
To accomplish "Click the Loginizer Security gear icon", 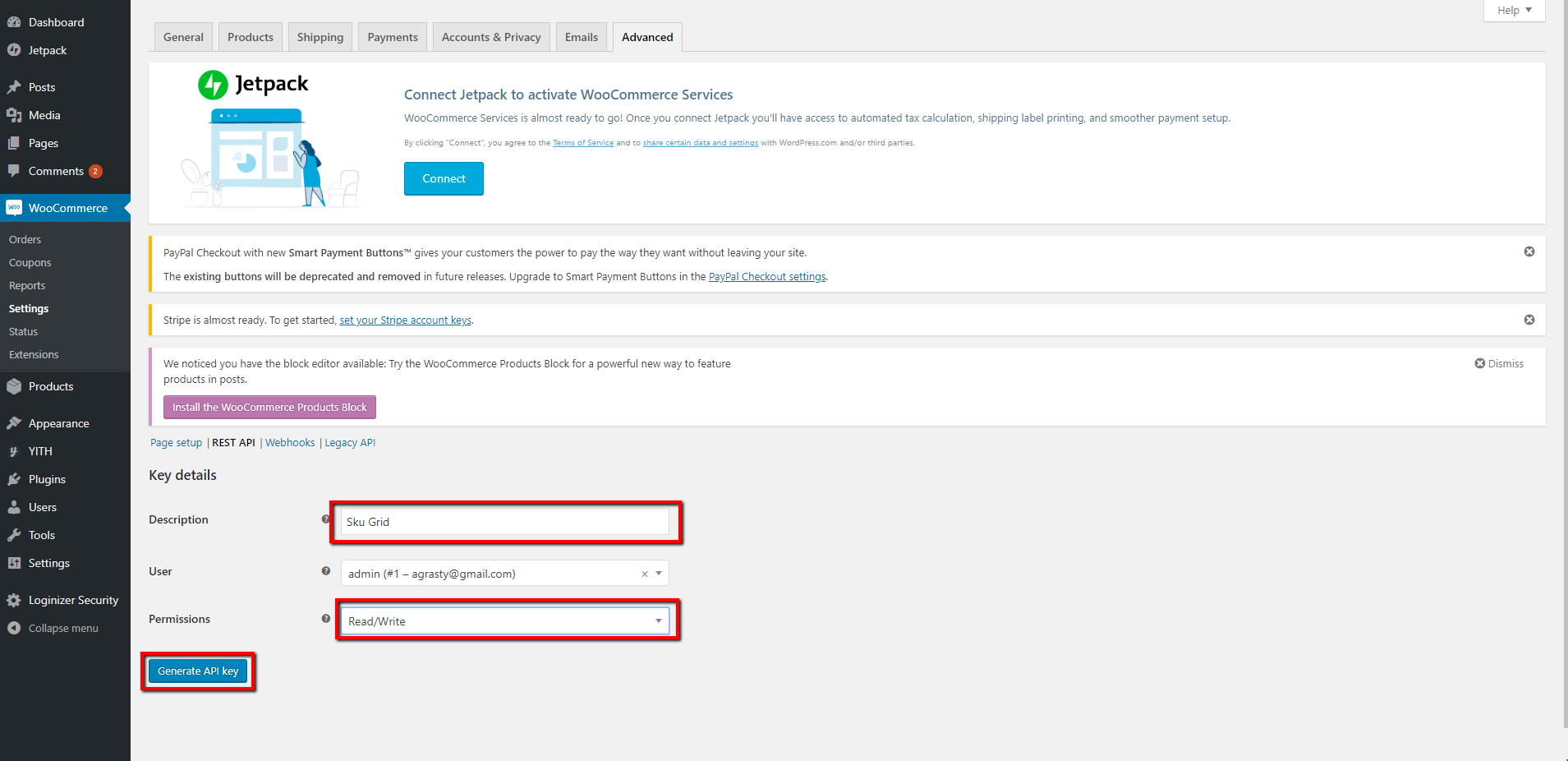I will pyautogui.click(x=14, y=600).
